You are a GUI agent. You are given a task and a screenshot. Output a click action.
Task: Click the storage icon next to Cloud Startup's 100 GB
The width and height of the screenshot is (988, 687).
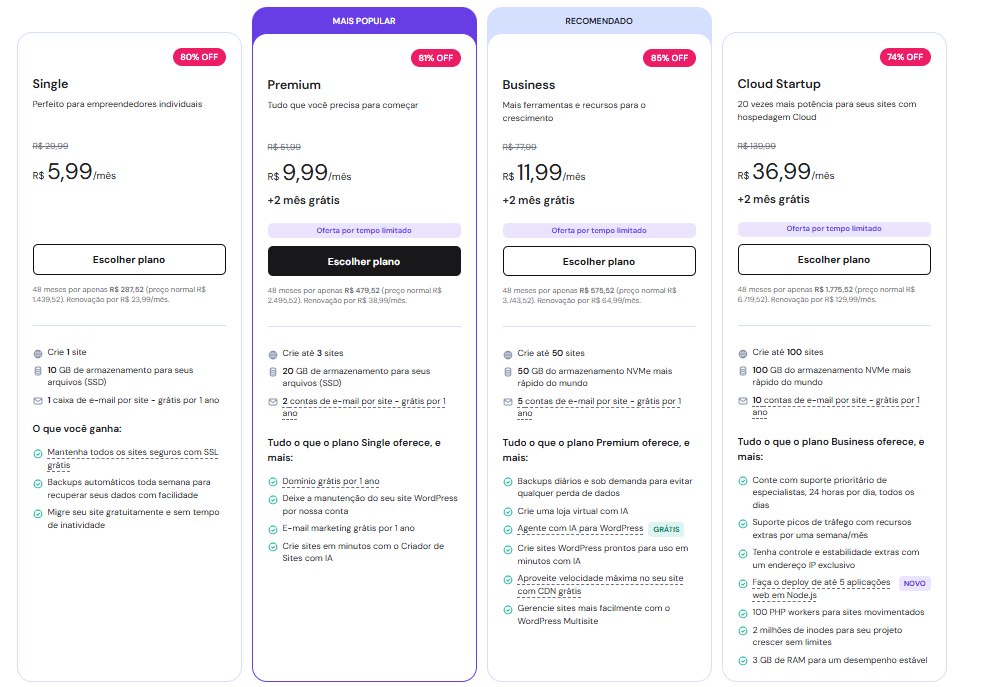tap(743, 371)
